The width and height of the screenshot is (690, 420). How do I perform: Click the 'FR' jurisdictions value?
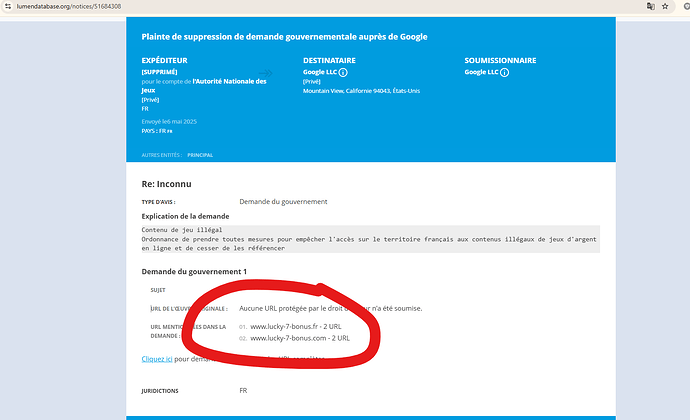point(243,391)
